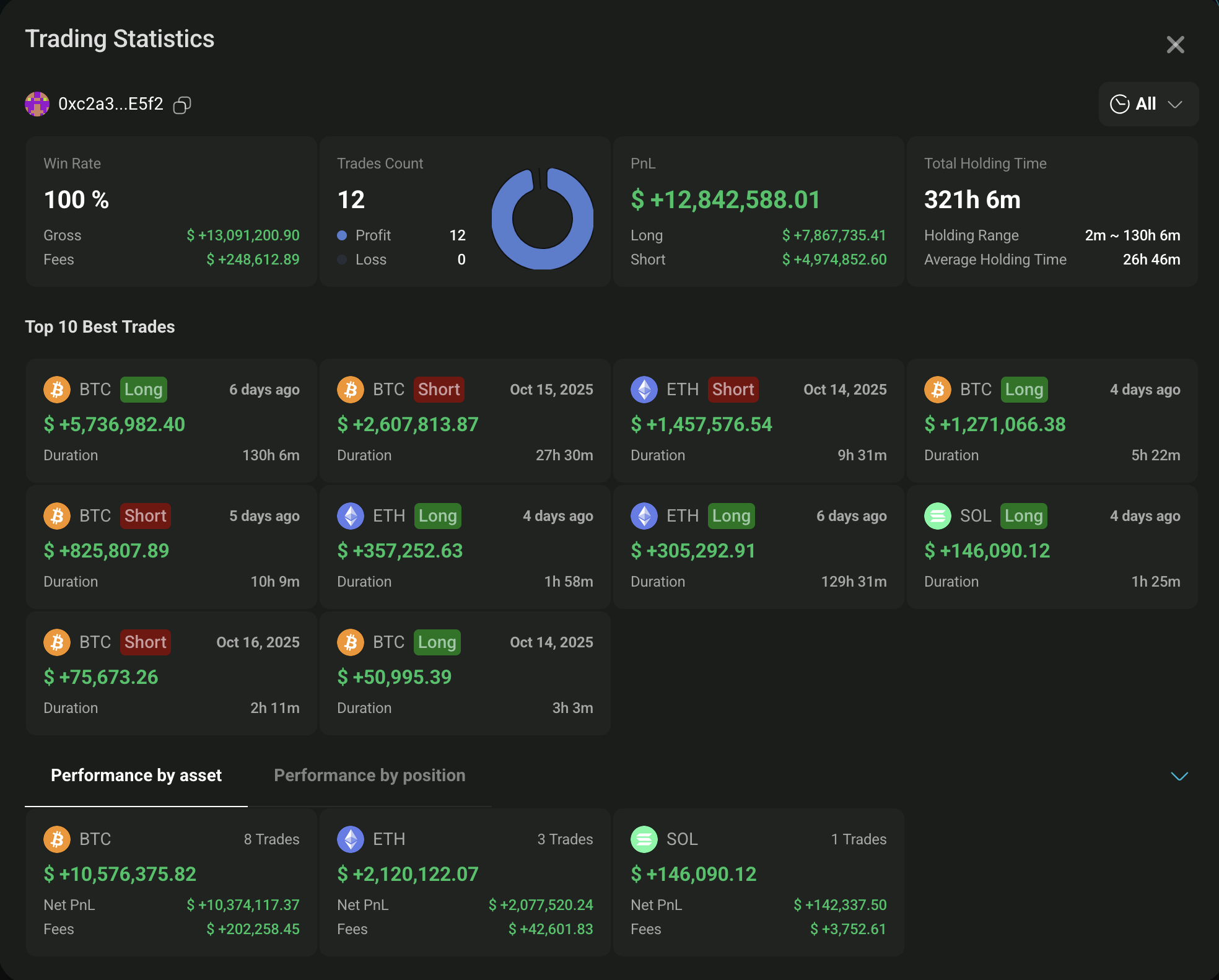1219x980 pixels.
Task: Click the dark Loss legend dot
Action: click(342, 260)
